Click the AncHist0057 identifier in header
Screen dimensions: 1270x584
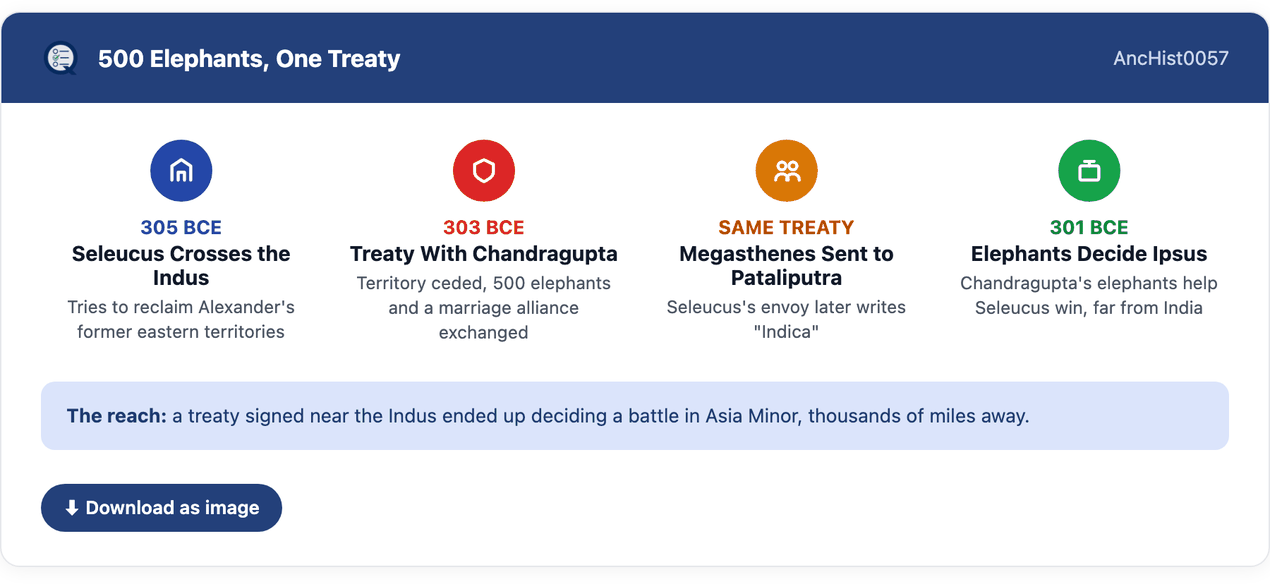(x=1171, y=58)
